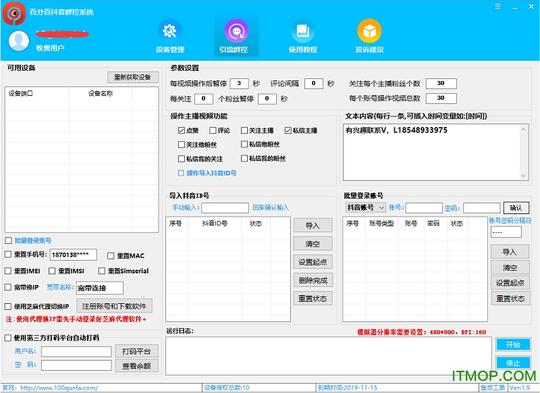Toggle 使用芝麻代理切换IP checkbox
540x393 pixels.
click(8, 306)
